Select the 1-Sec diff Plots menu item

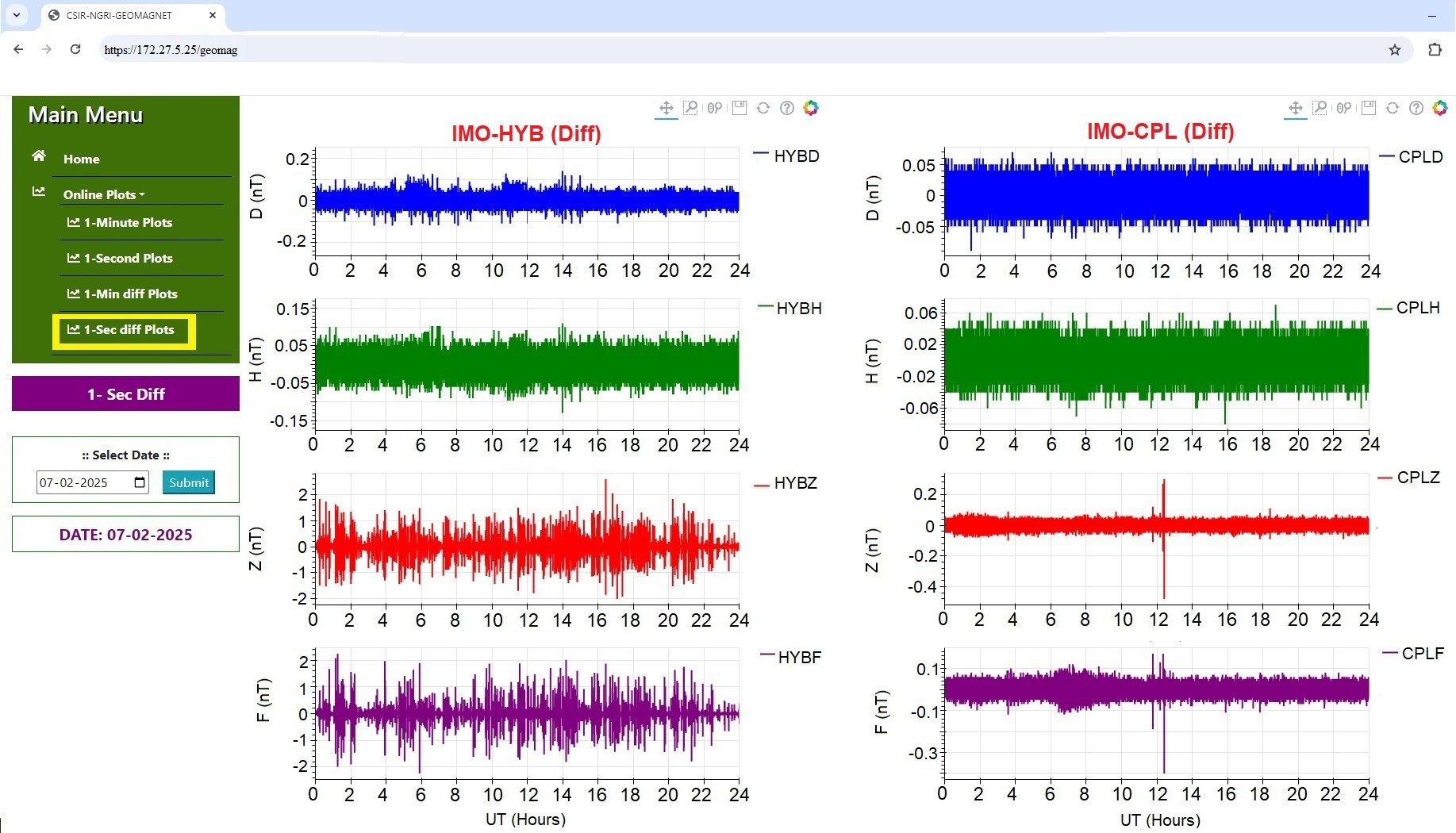pyautogui.click(x=129, y=330)
